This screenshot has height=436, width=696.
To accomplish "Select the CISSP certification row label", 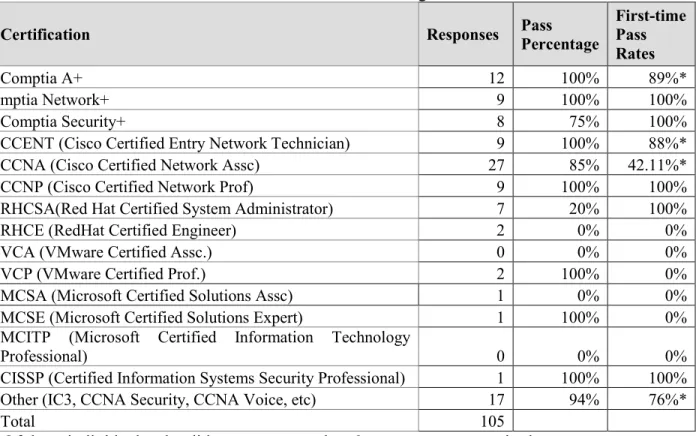I will (203, 378).
